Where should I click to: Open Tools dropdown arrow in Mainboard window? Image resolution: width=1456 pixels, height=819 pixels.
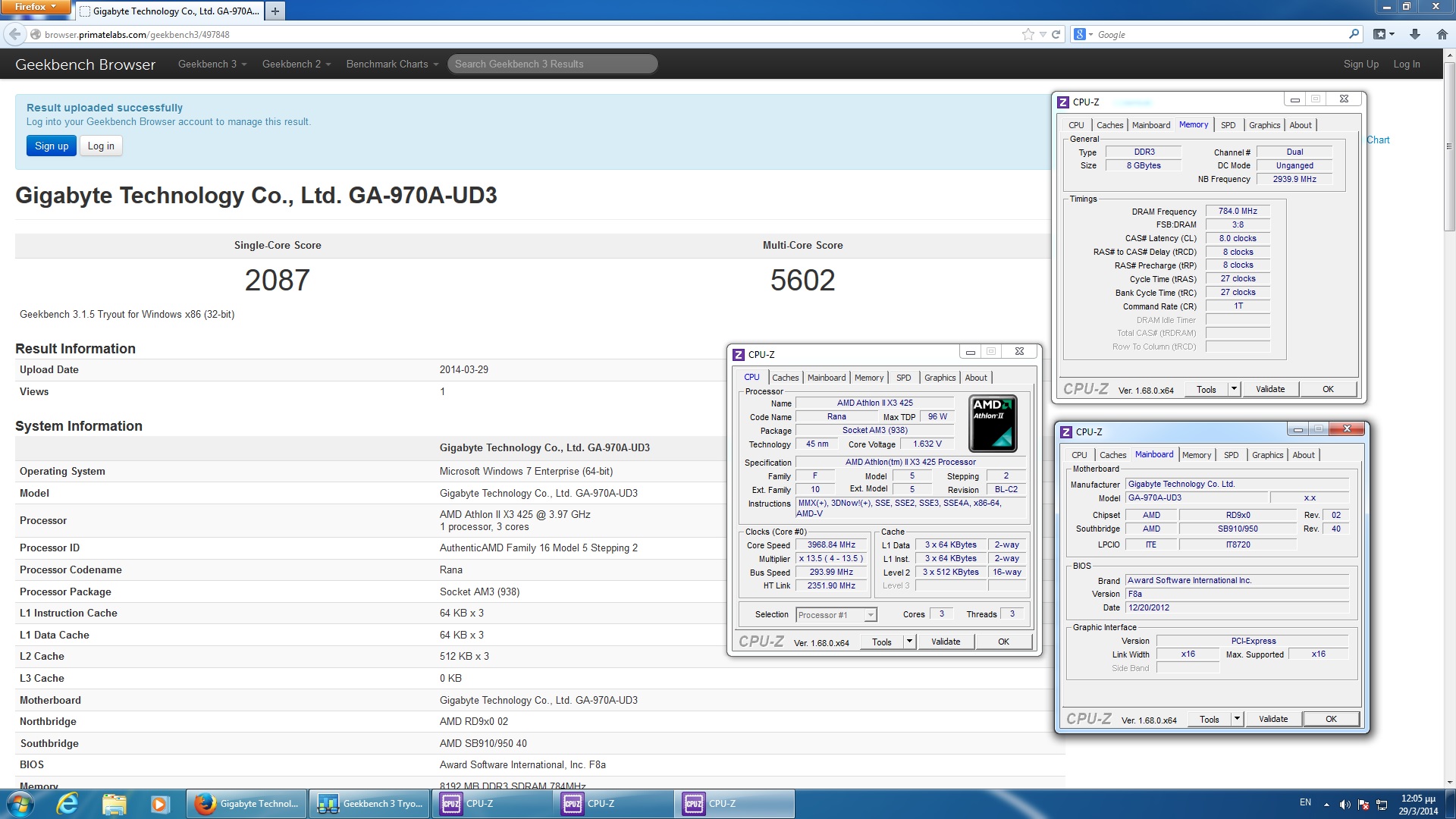(x=1237, y=719)
